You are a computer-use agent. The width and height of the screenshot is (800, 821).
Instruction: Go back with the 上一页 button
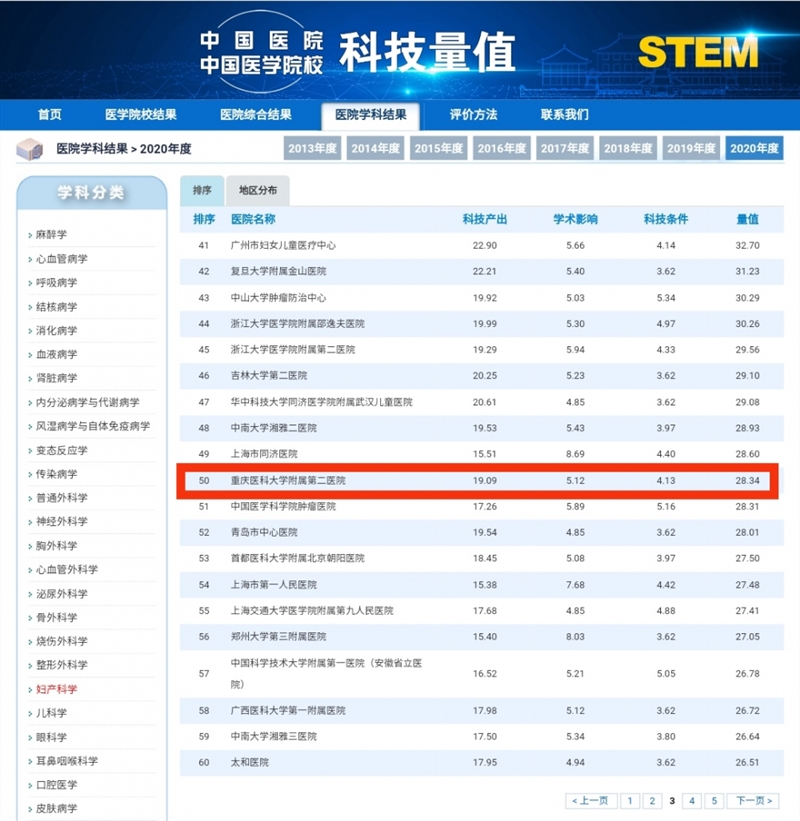point(591,801)
